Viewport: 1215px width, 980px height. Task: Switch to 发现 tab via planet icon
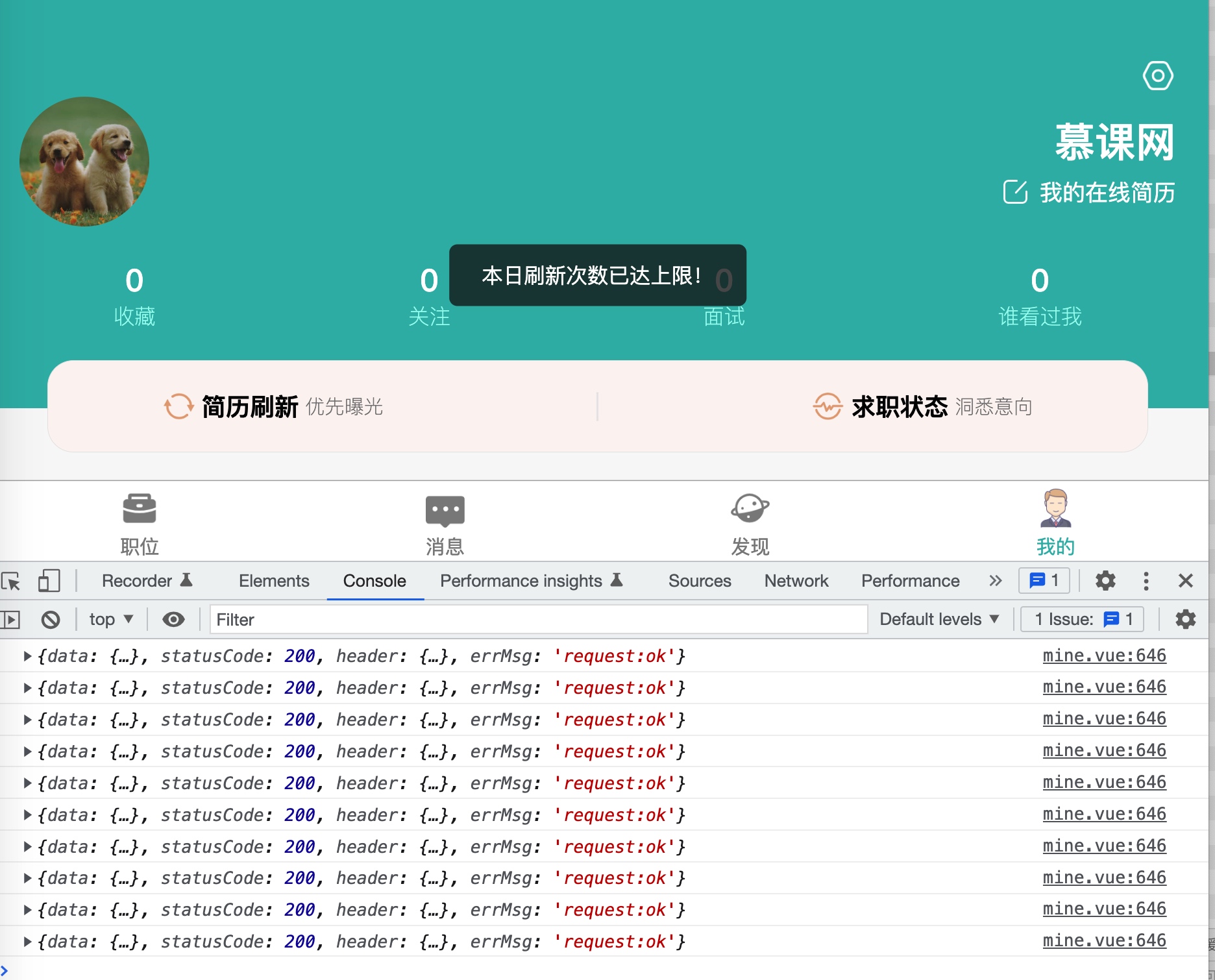[x=750, y=508]
